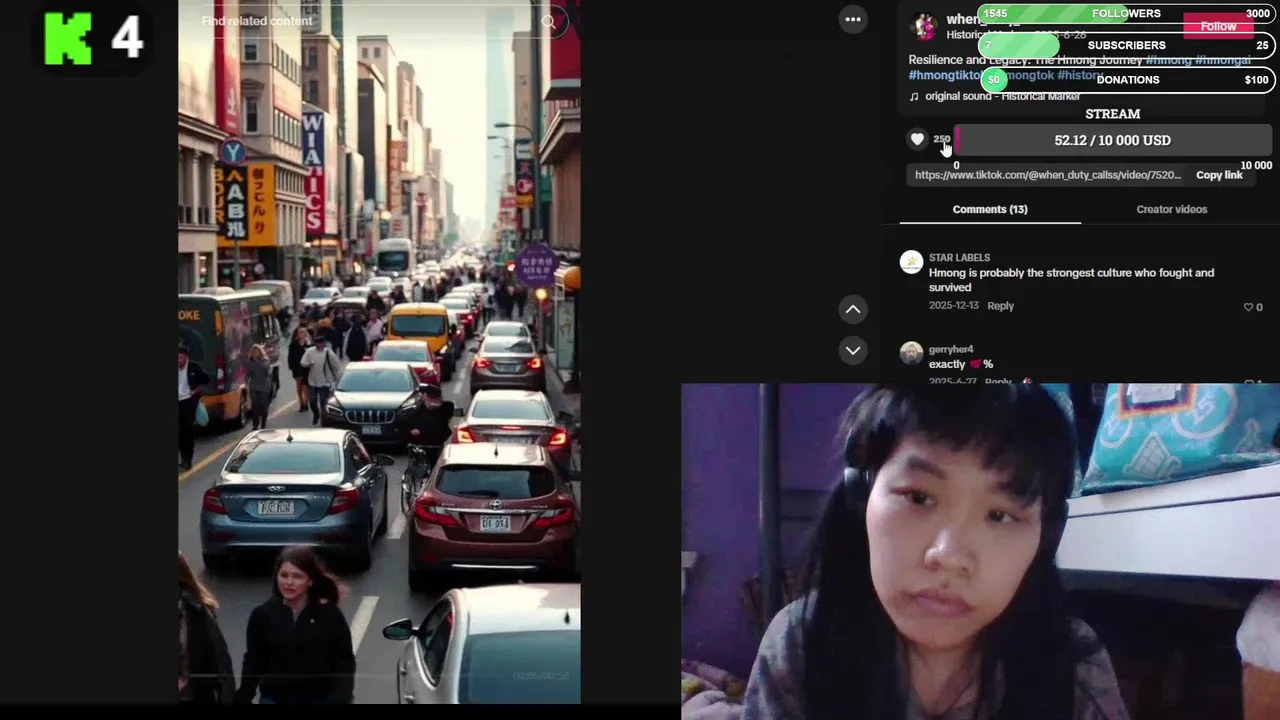Click the STAR LABELS username
The image size is (1280, 720).
click(x=959, y=258)
